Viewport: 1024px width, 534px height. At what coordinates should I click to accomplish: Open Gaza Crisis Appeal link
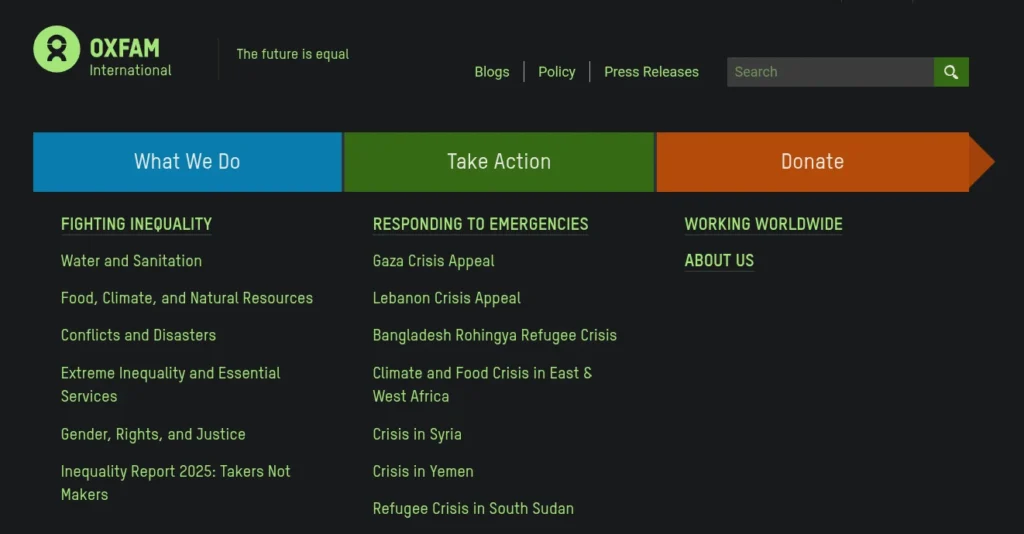(x=433, y=261)
